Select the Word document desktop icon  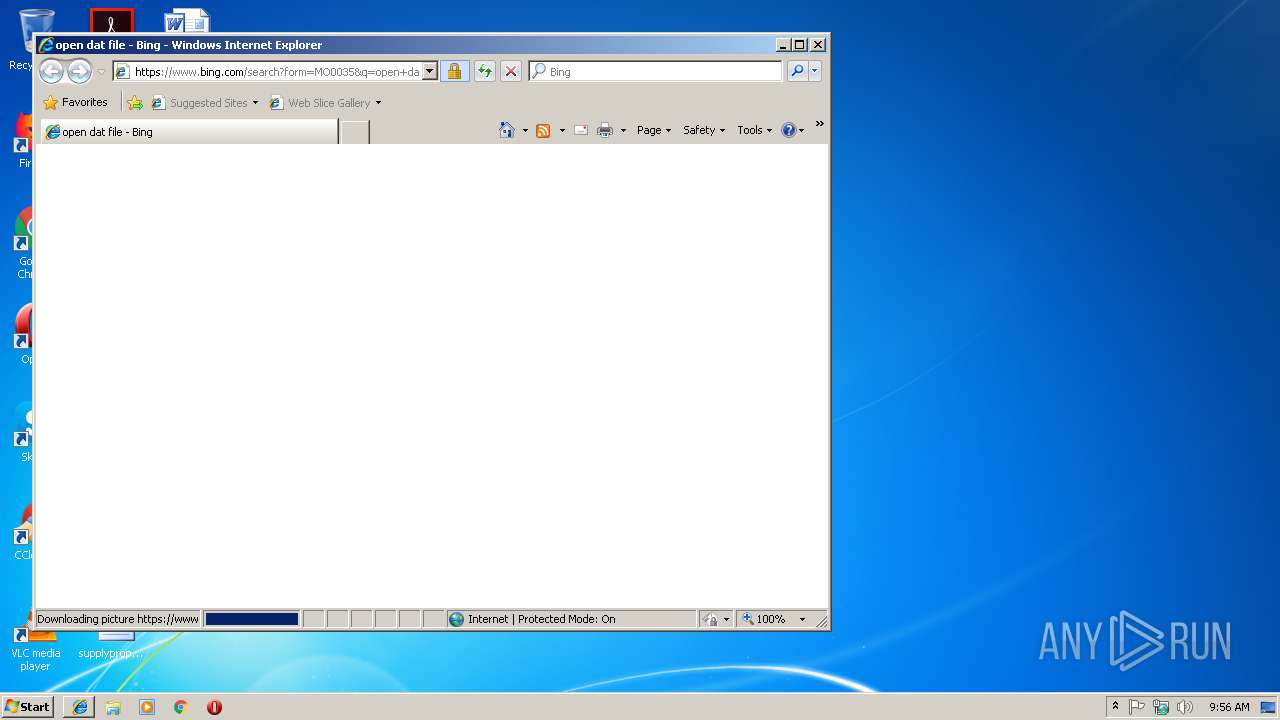(x=186, y=20)
